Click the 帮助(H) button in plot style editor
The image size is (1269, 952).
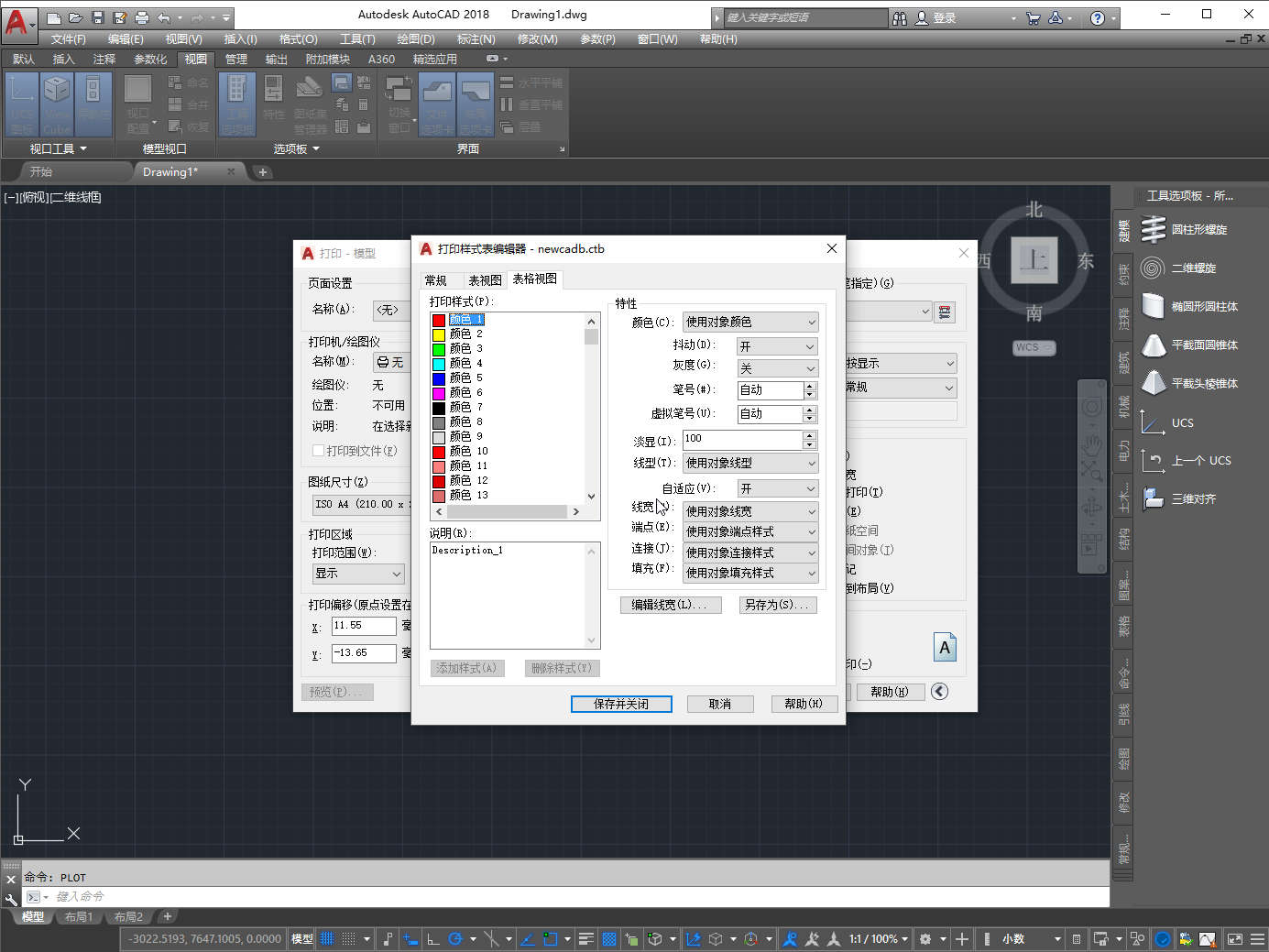click(x=804, y=704)
